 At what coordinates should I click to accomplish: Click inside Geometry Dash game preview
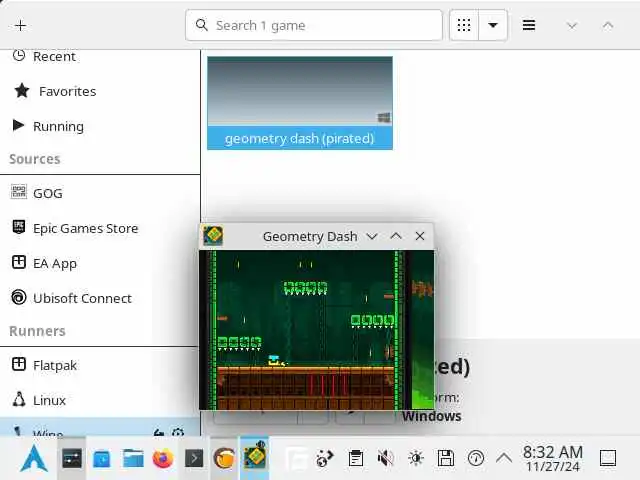coord(317,330)
